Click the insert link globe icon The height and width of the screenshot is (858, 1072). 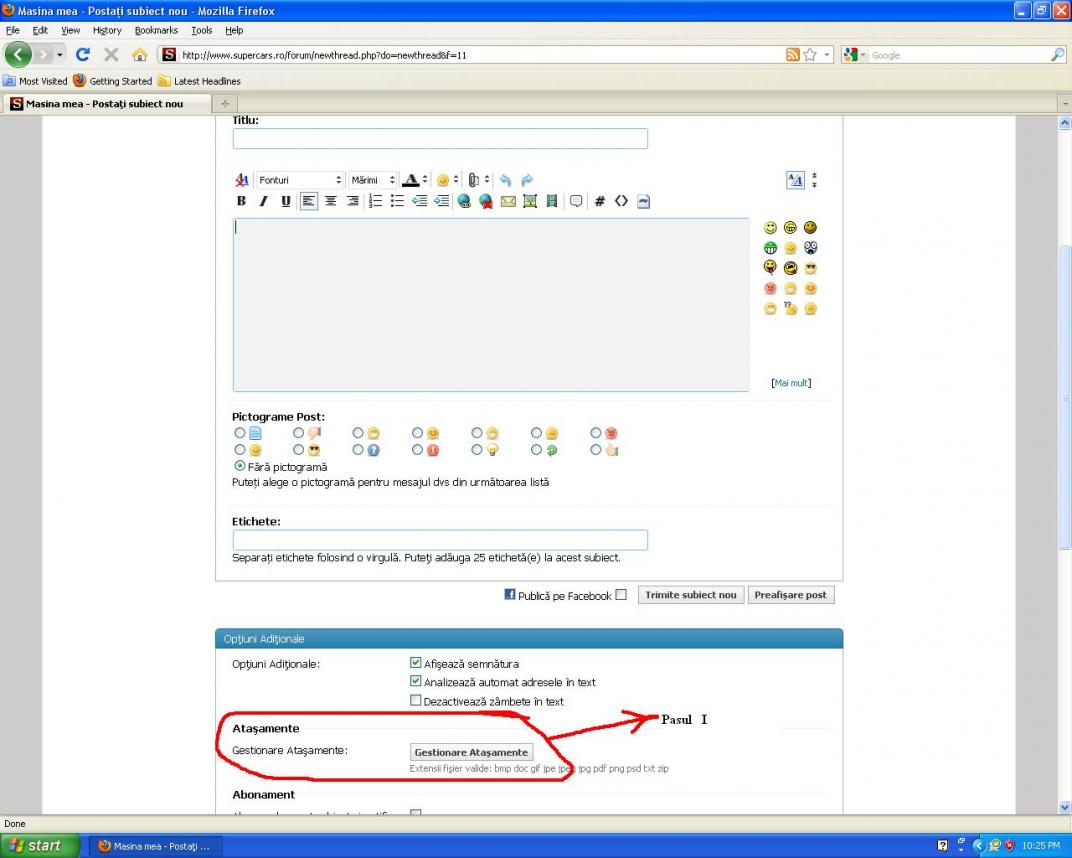tap(464, 201)
